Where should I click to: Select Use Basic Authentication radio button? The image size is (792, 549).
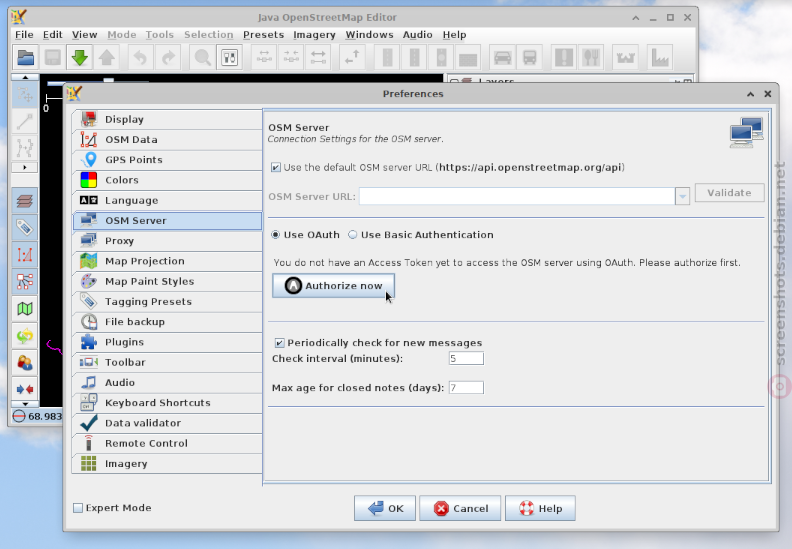353,235
